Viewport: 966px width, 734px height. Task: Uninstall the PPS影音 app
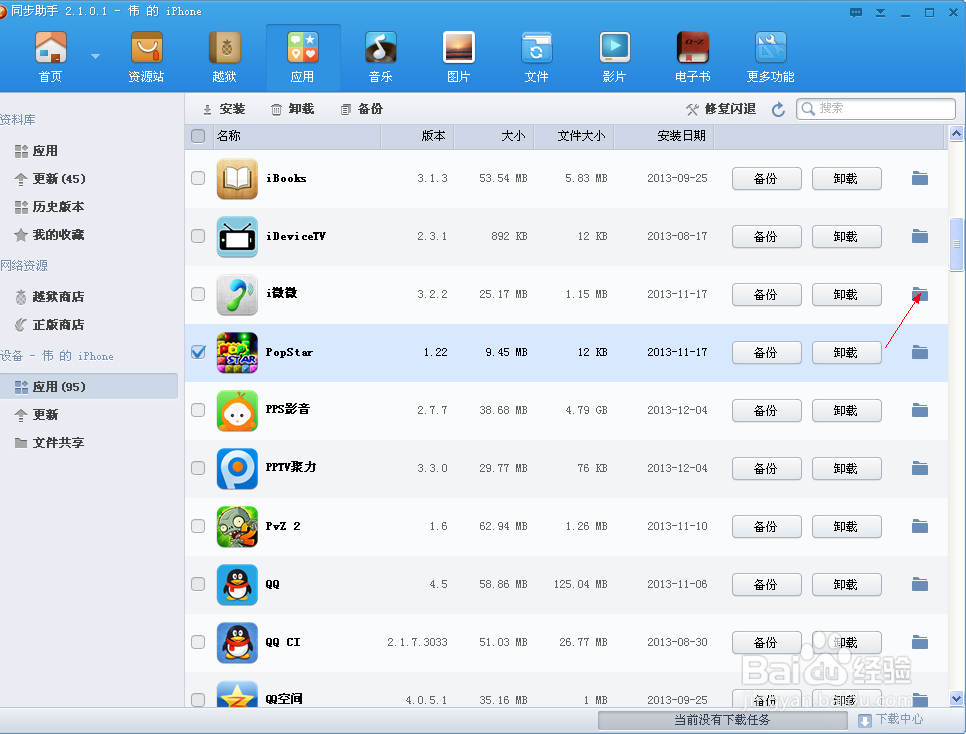click(846, 410)
